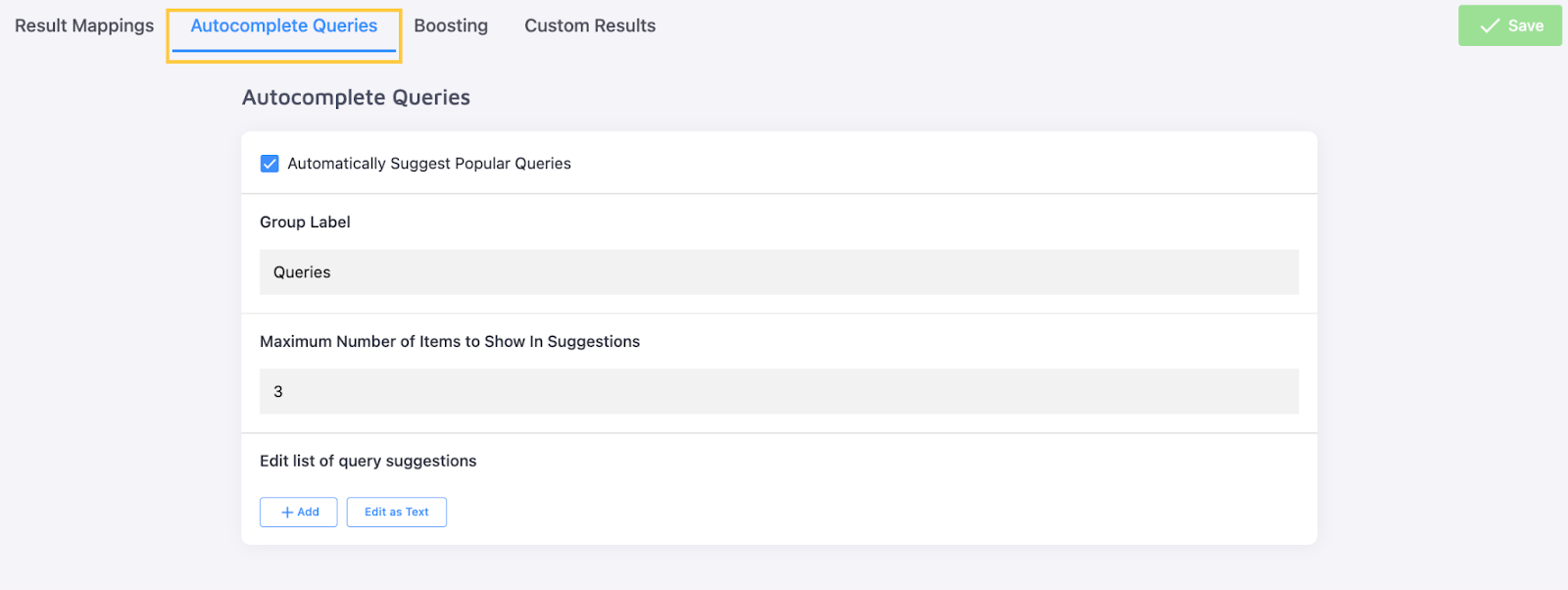Click the plus icon on Add
This screenshot has width=1568, height=590.
tap(287, 513)
